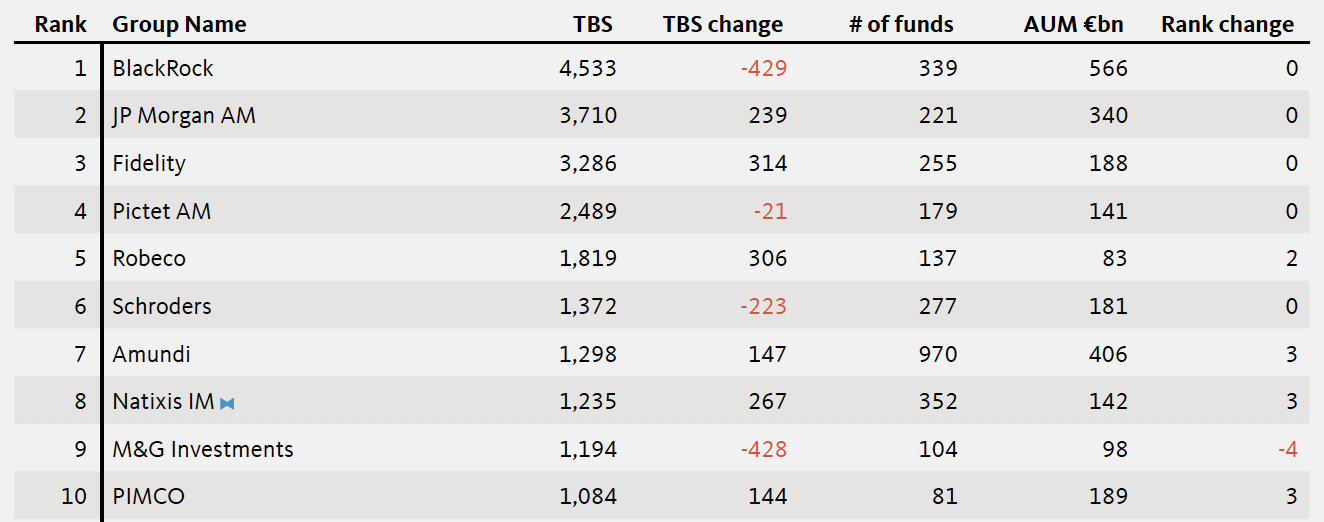The image size is (1324, 522).
Task: Click the TBS change column header
Action: [x=722, y=25]
